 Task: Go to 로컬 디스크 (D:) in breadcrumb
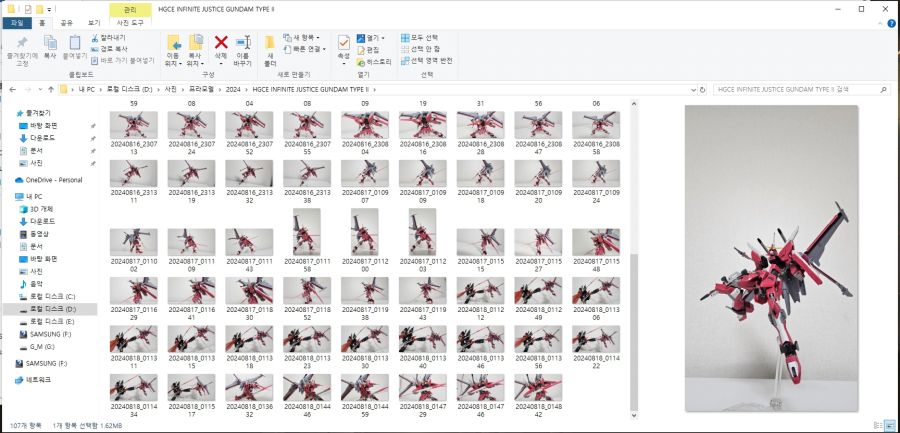[x=129, y=90]
